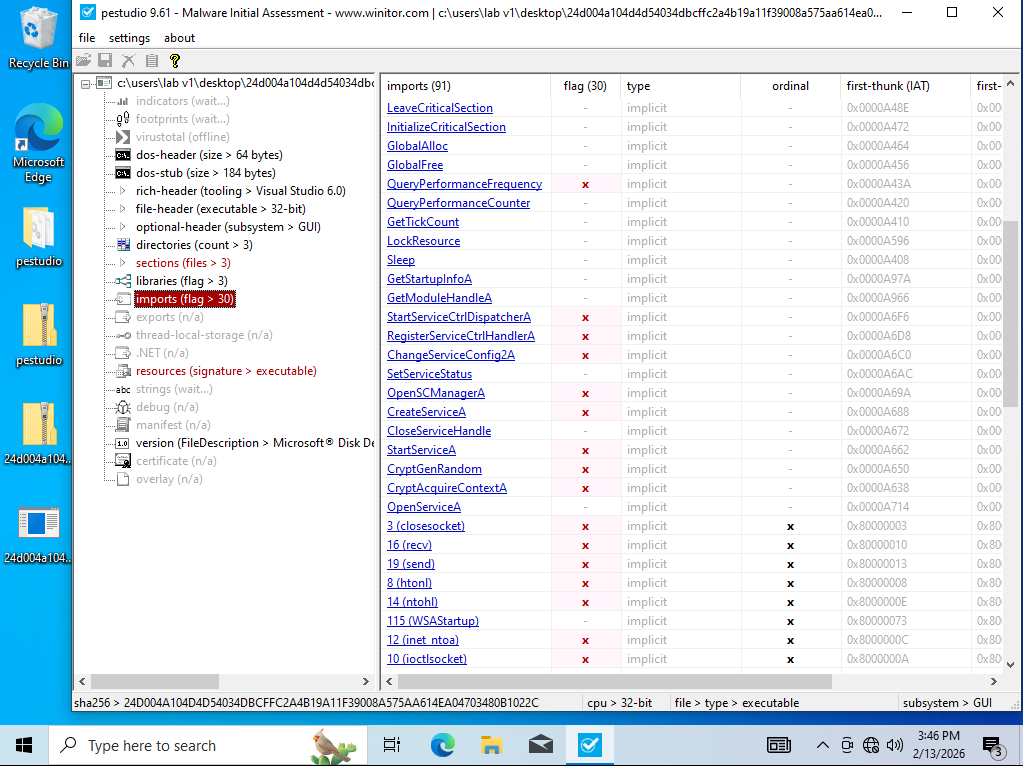This screenshot has width=1023, height=766.
Task: Click the open file toolbar icon
Action: [83, 61]
